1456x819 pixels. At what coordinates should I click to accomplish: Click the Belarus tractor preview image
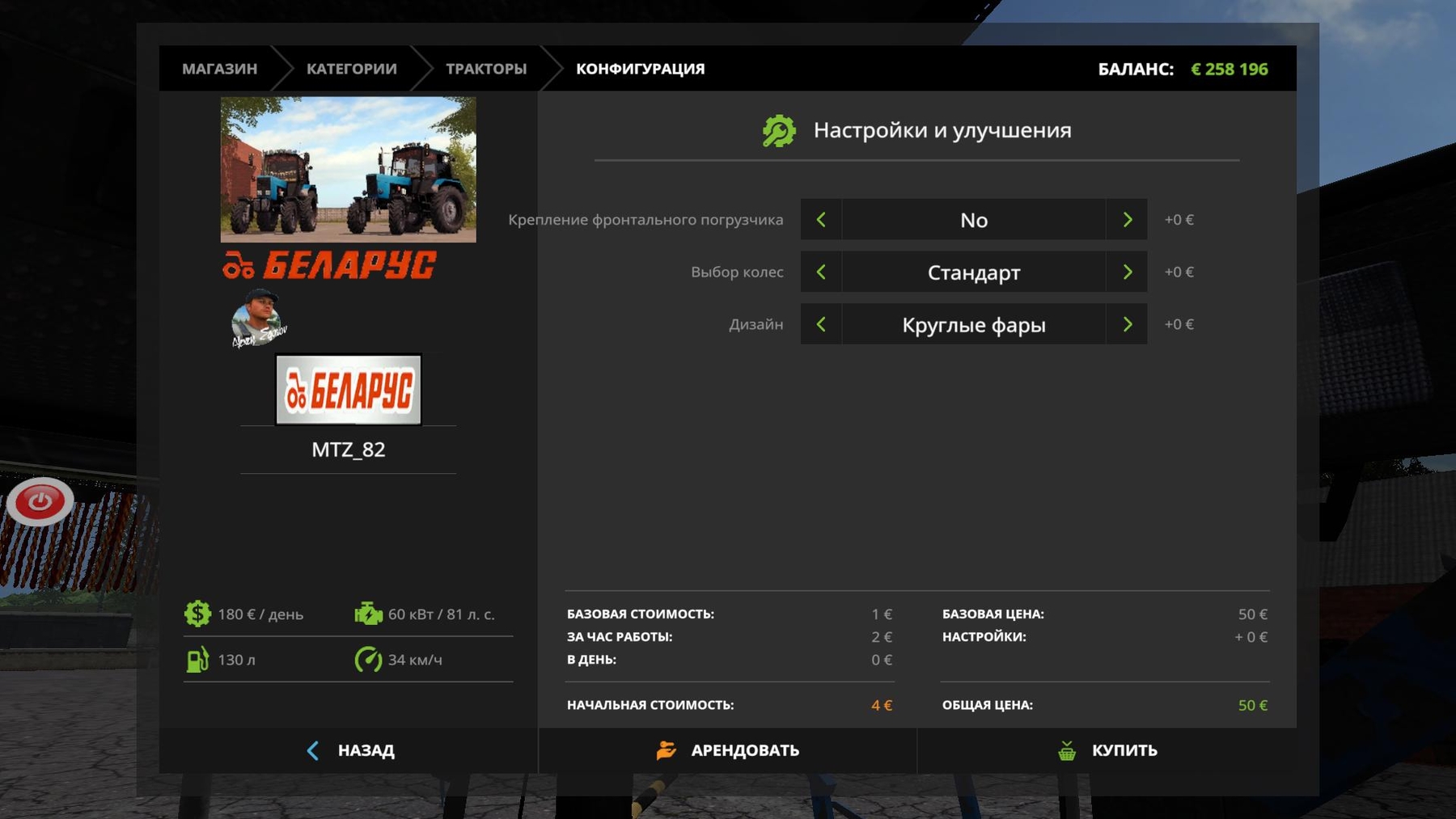coord(348,169)
